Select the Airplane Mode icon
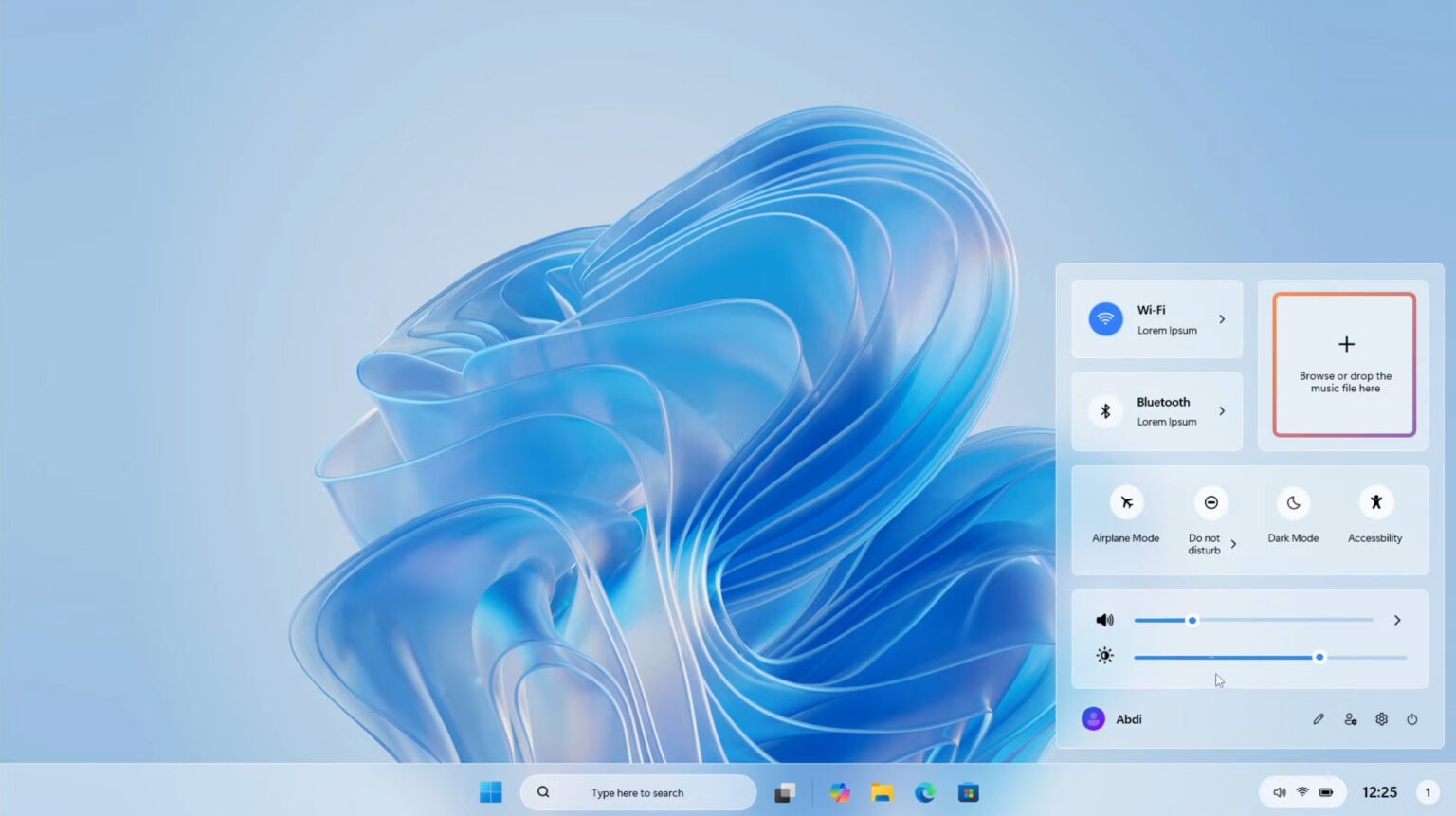This screenshot has width=1456, height=816. point(1125,502)
